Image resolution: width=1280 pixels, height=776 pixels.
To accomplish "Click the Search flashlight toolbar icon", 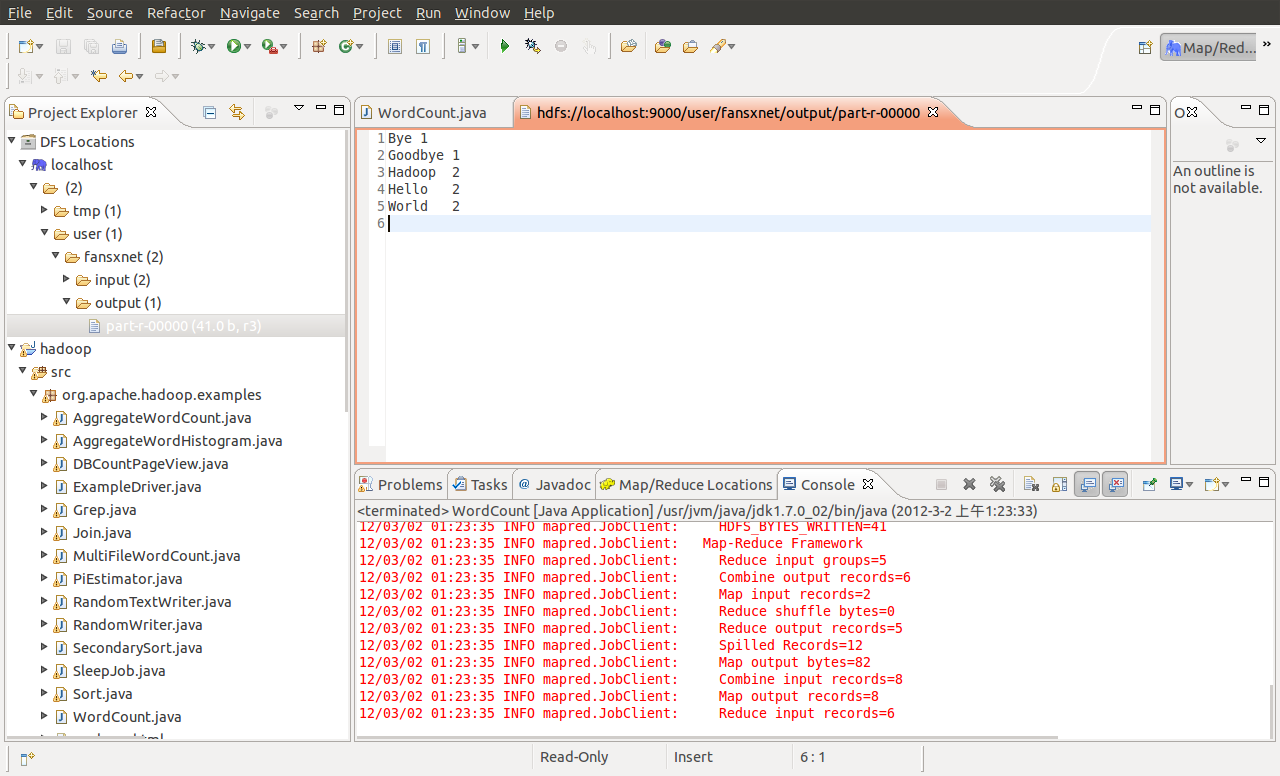I will [x=717, y=46].
